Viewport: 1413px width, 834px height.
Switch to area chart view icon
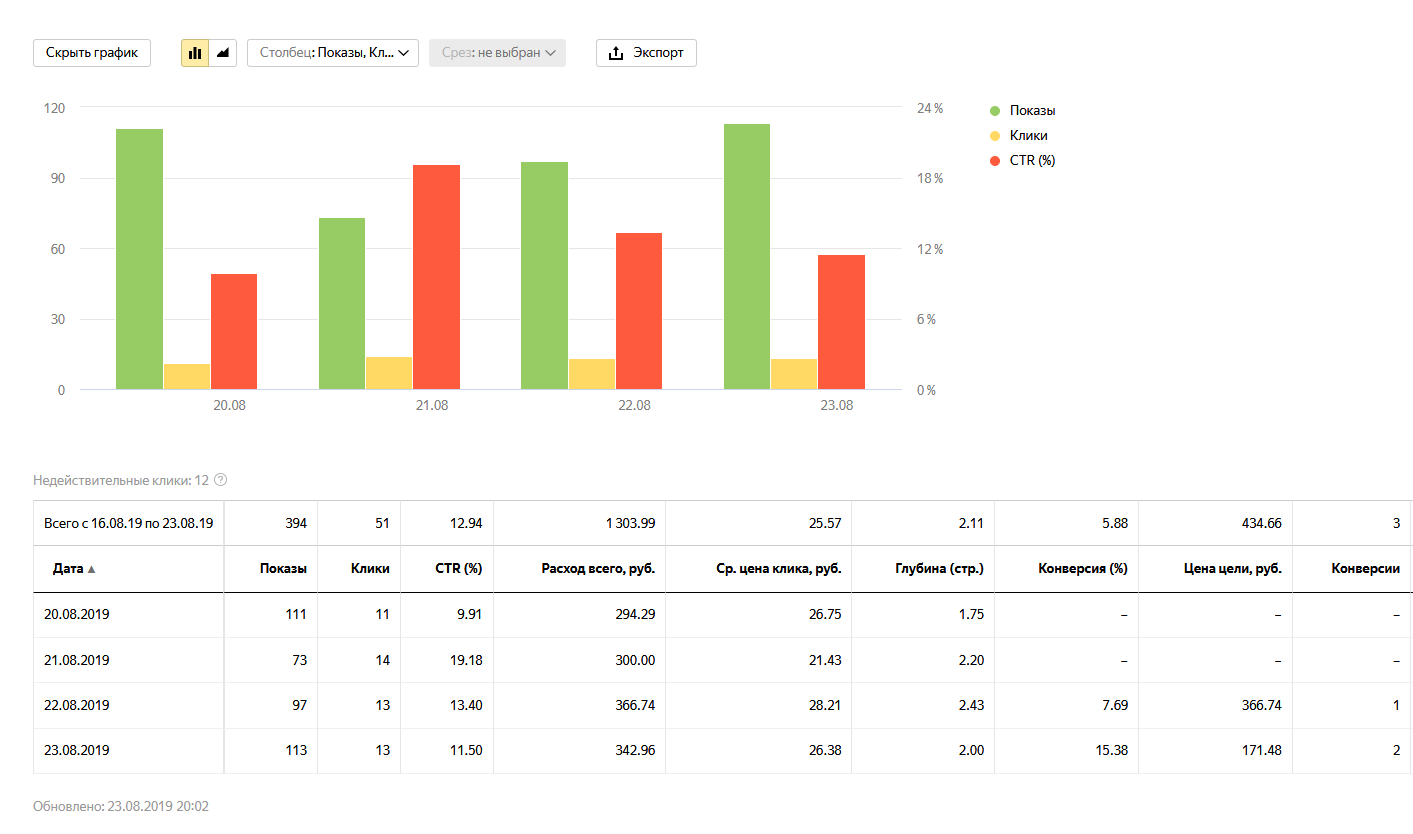(223, 53)
